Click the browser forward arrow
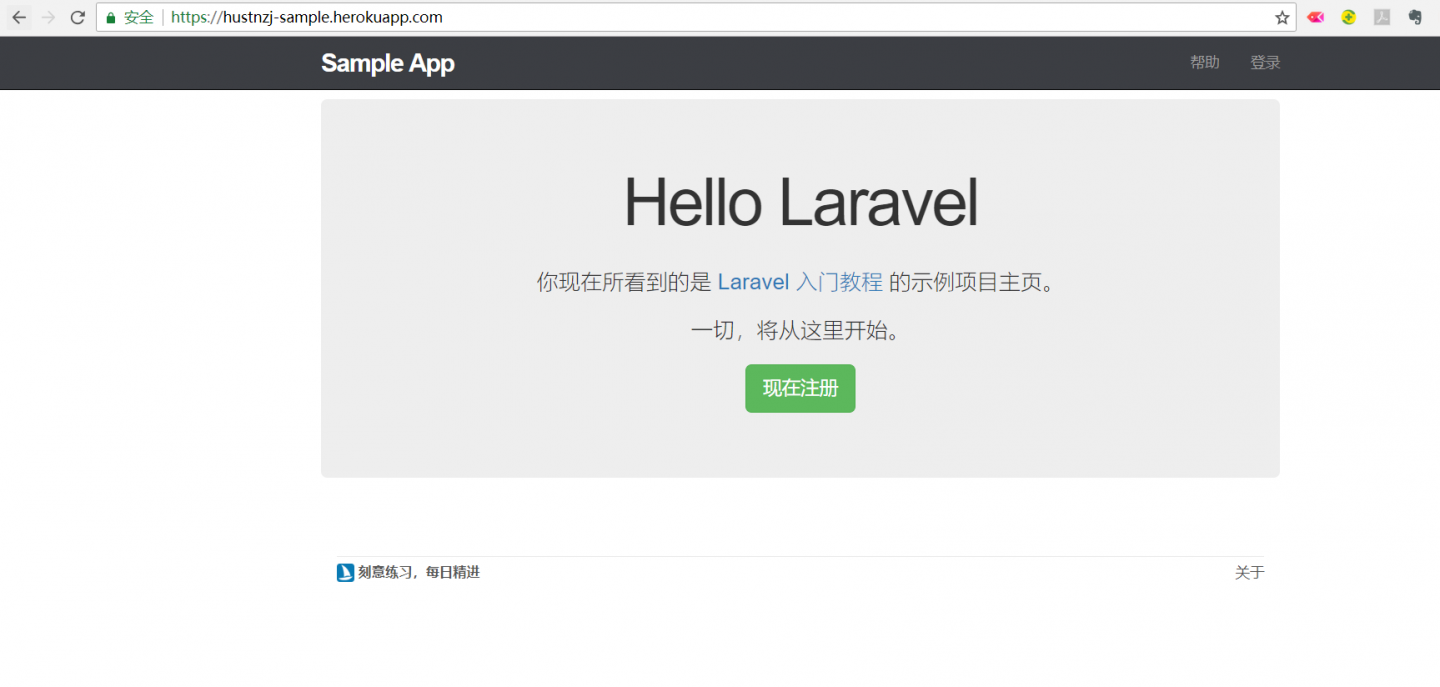The height and width of the screenshot is (687, 1440). pyautogui.click(x=48, y=17)
